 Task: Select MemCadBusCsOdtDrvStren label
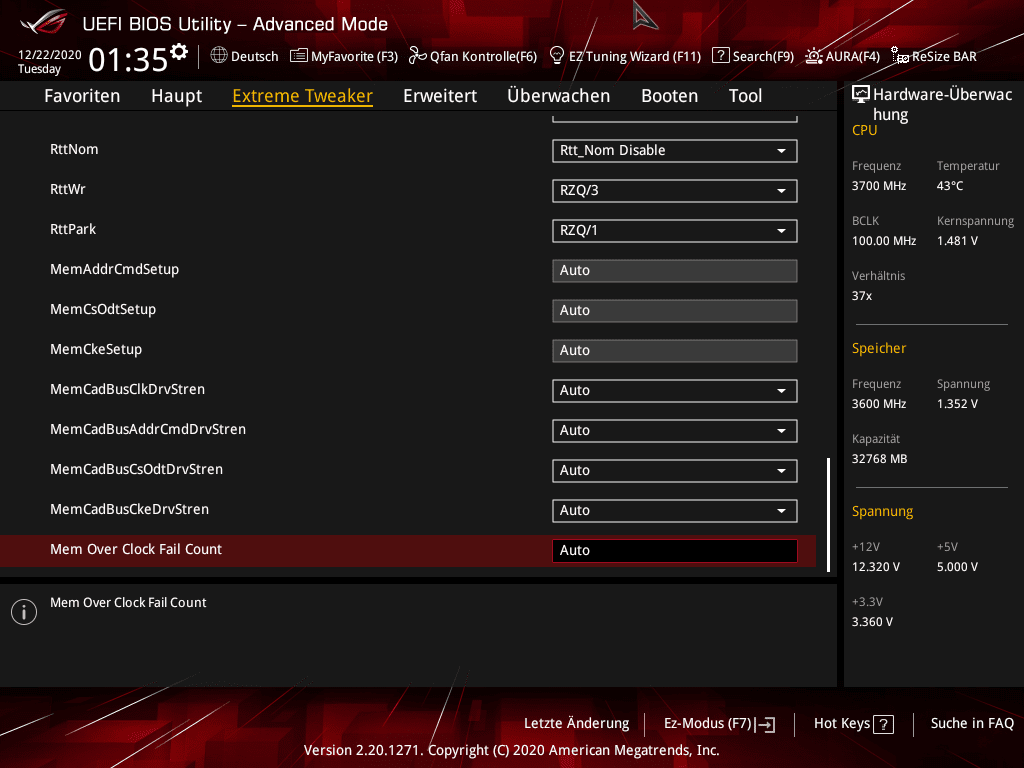point(136,469)
